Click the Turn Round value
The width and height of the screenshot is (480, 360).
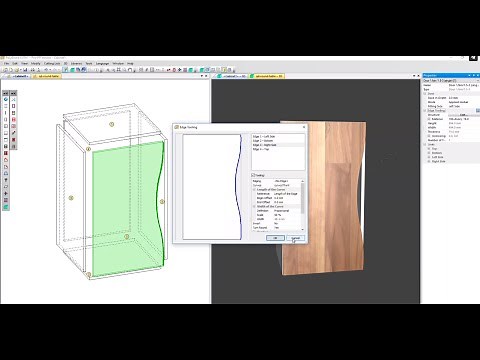tap(287, 228)
